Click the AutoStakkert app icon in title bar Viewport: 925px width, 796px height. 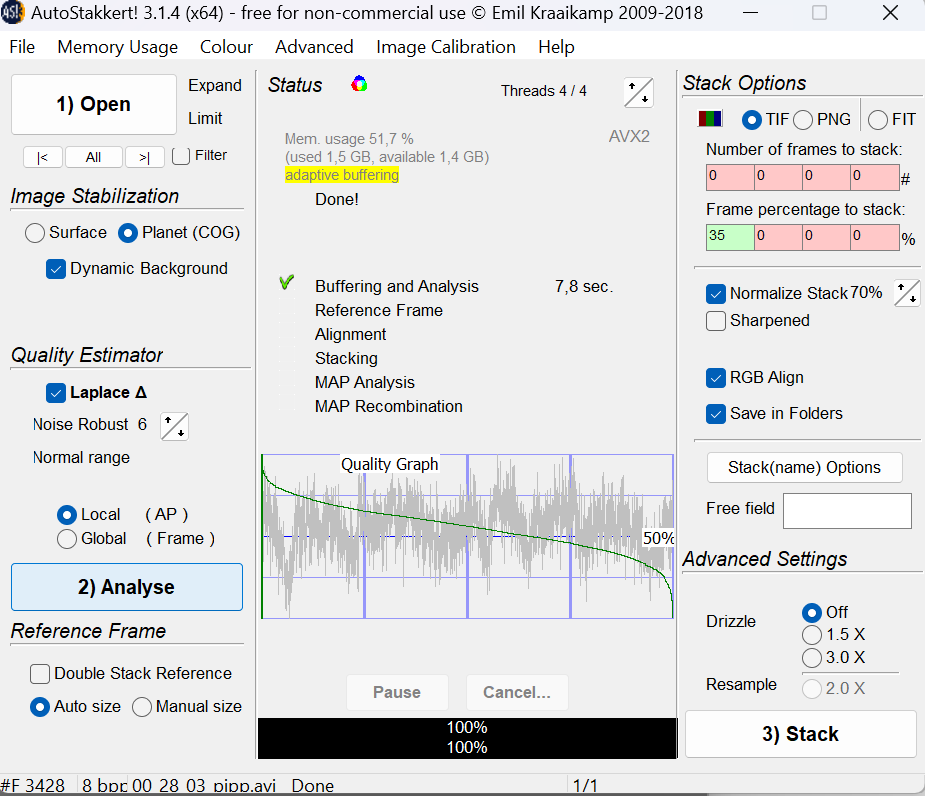[x=12, y=12]
